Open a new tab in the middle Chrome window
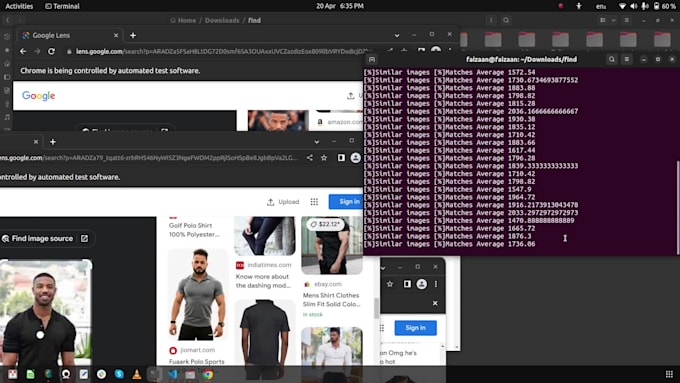This screenshot has width=680, height=383. click(x=52, y=142)
